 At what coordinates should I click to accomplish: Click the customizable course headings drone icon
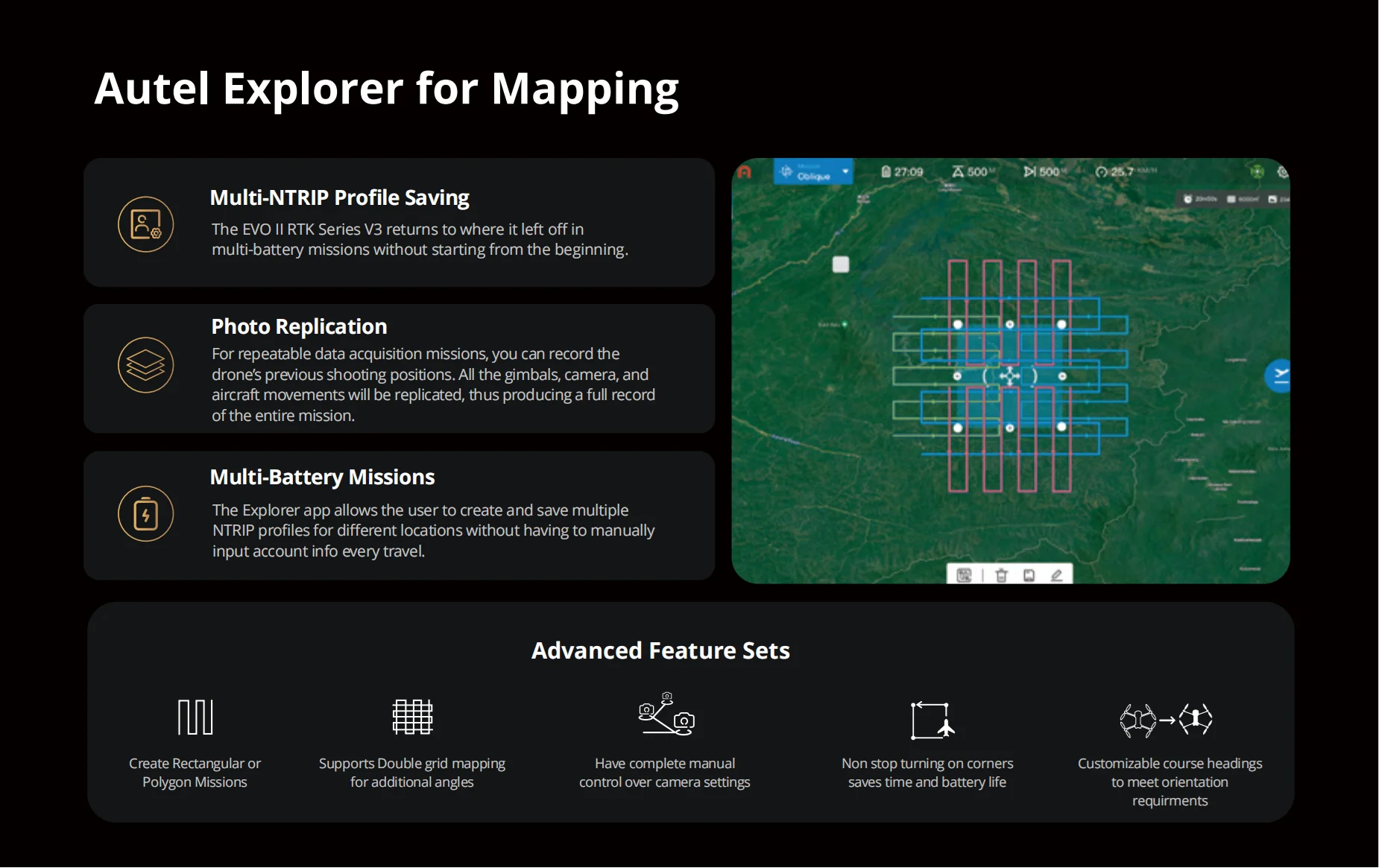1166,720
